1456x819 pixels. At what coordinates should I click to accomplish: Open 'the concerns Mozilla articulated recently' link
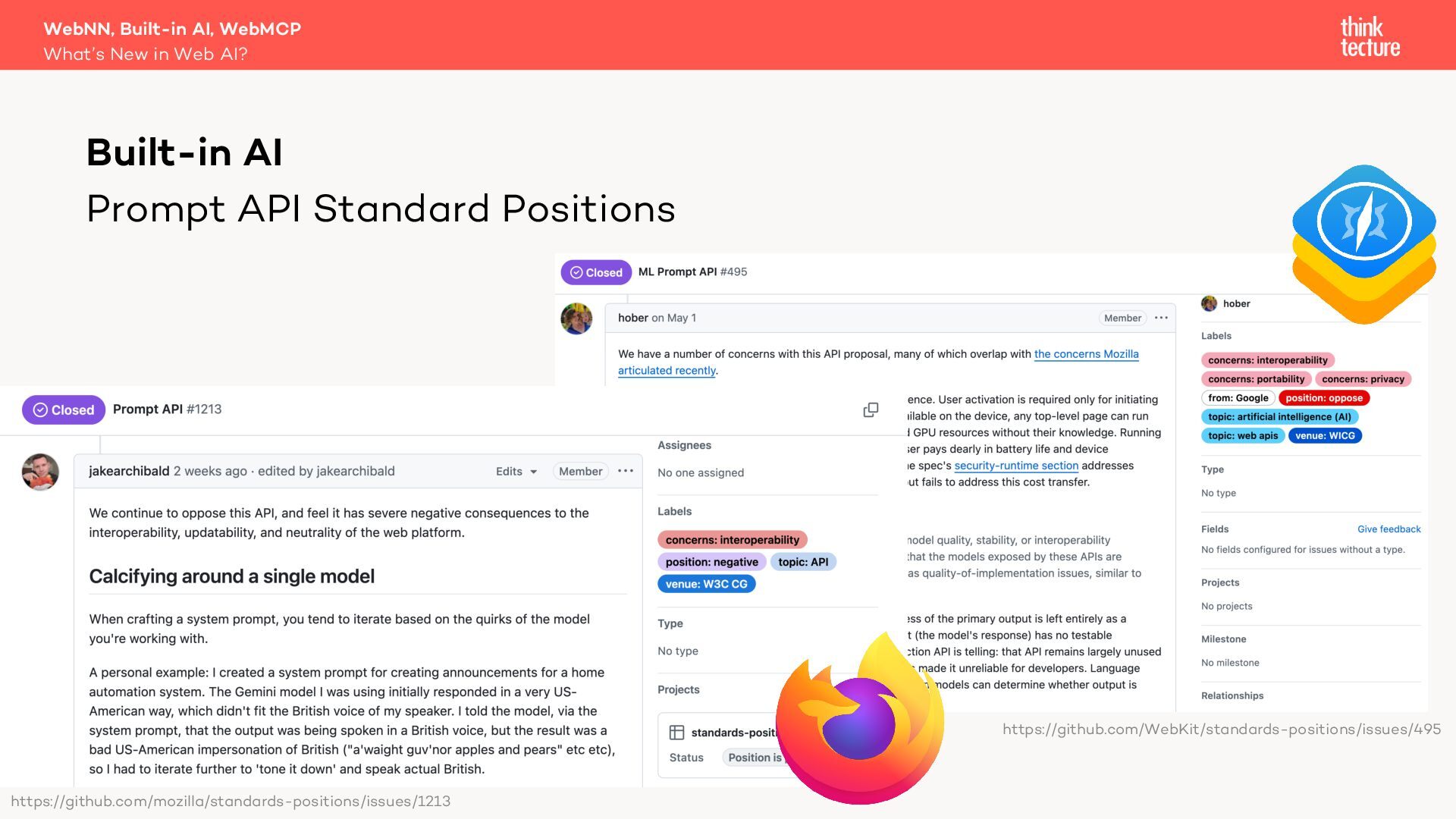point(878,362)
